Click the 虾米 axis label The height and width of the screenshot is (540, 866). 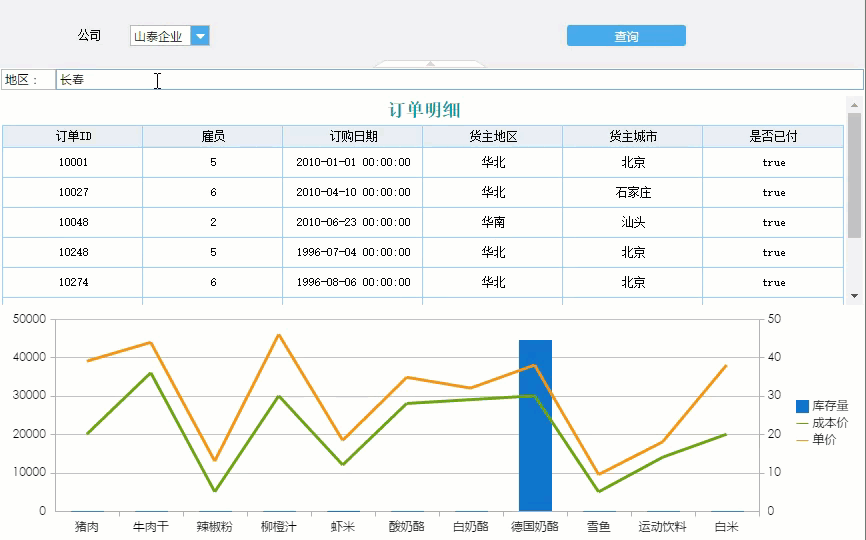pos(342,527)
